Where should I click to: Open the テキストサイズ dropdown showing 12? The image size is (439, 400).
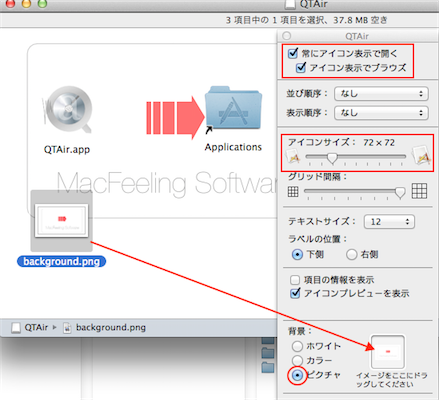pos(389,222)
